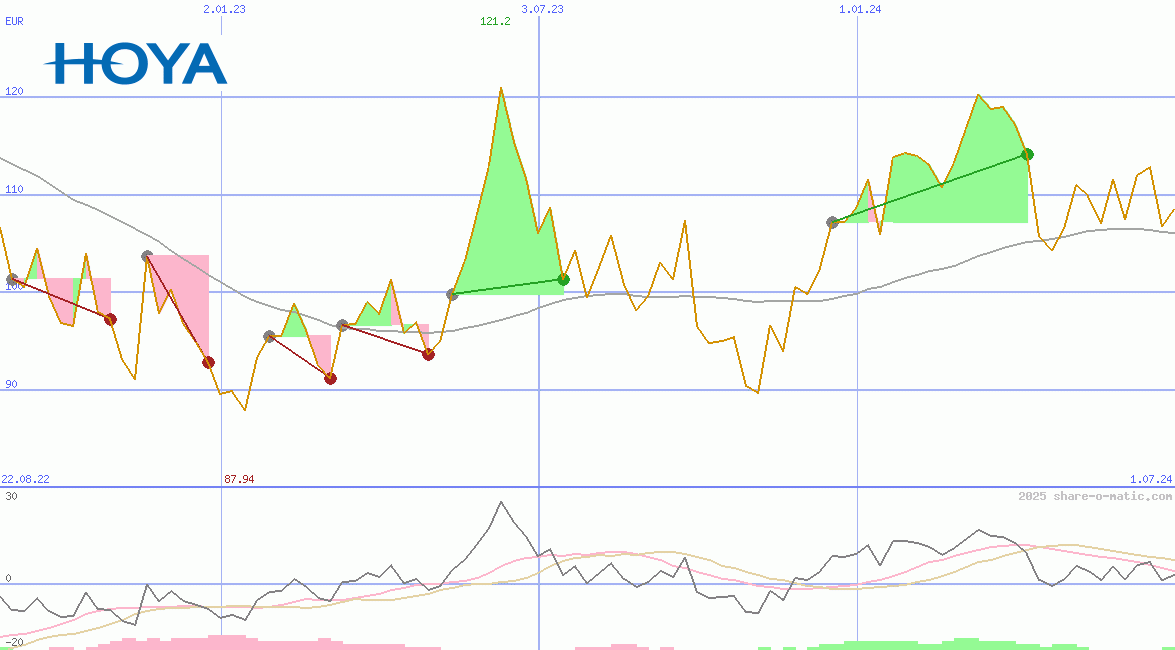
Task: Click the last red exit dot before the 121.2 rally
Action: click(x=429, y=355)
